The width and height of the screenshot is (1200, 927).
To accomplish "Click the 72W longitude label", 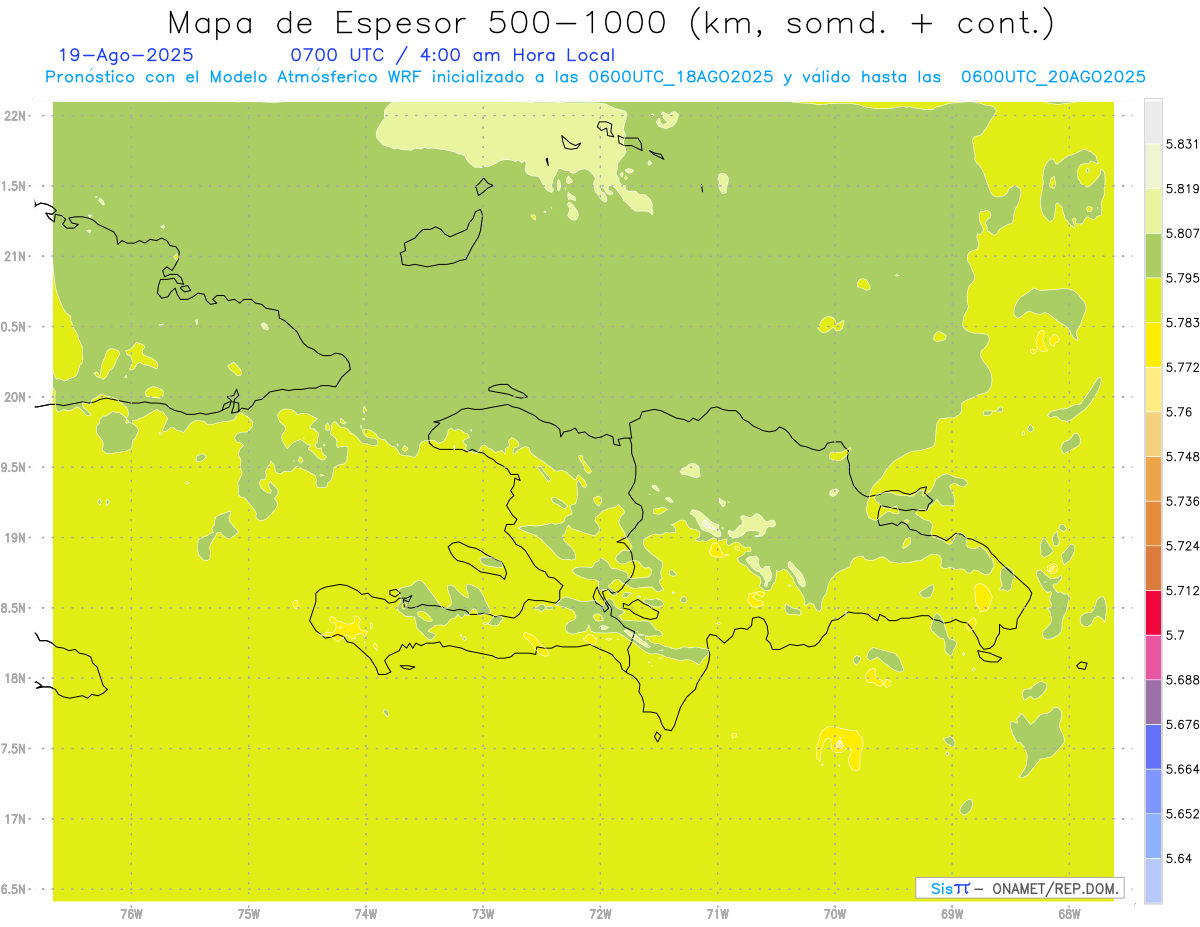I will pos(600,914).
